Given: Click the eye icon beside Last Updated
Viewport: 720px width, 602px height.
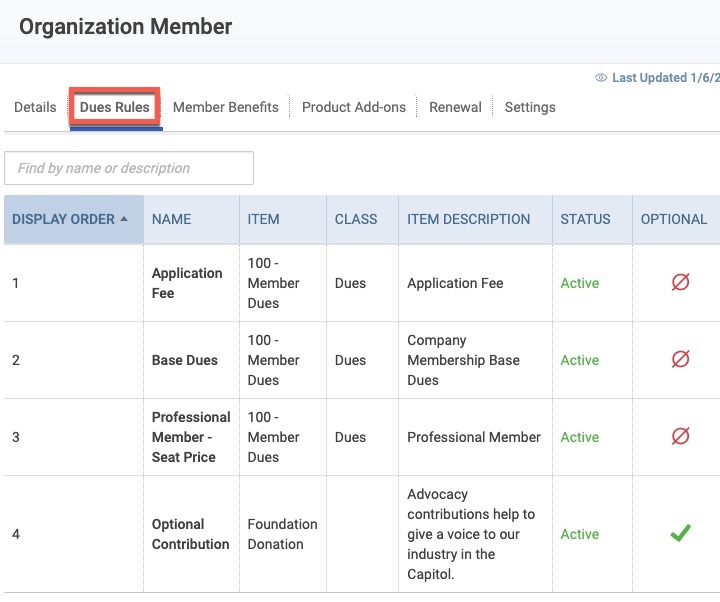Looking at the screenshot, I should click(601, 78).
